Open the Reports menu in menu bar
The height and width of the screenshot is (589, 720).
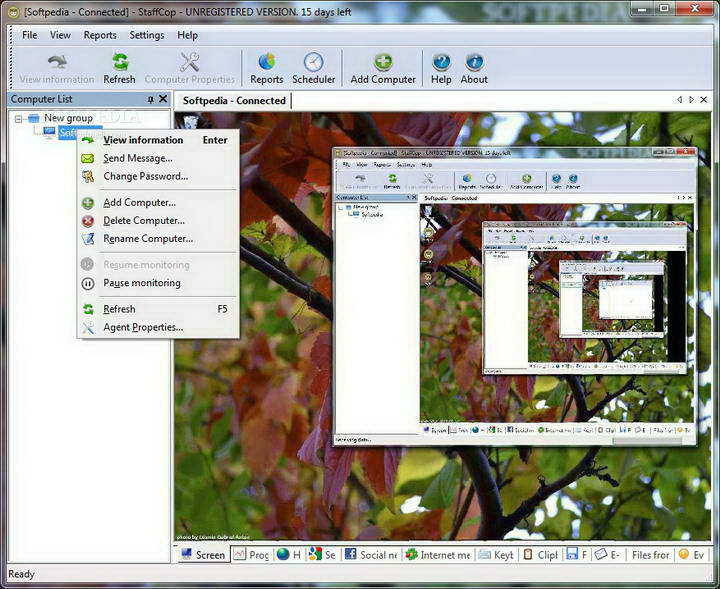[x=100, y=35]
